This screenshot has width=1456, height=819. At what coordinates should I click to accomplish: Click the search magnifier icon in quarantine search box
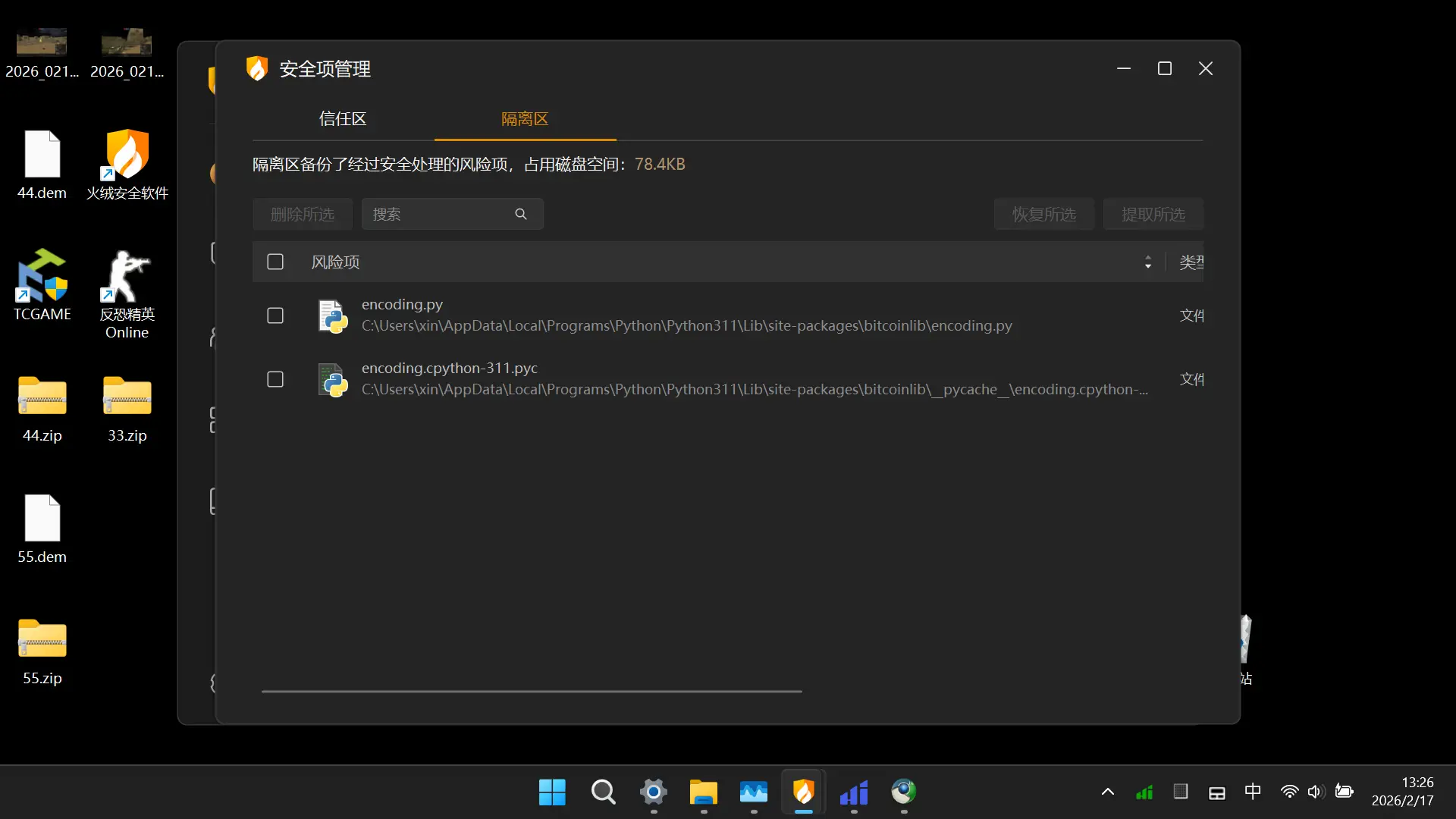coord(520,215)
